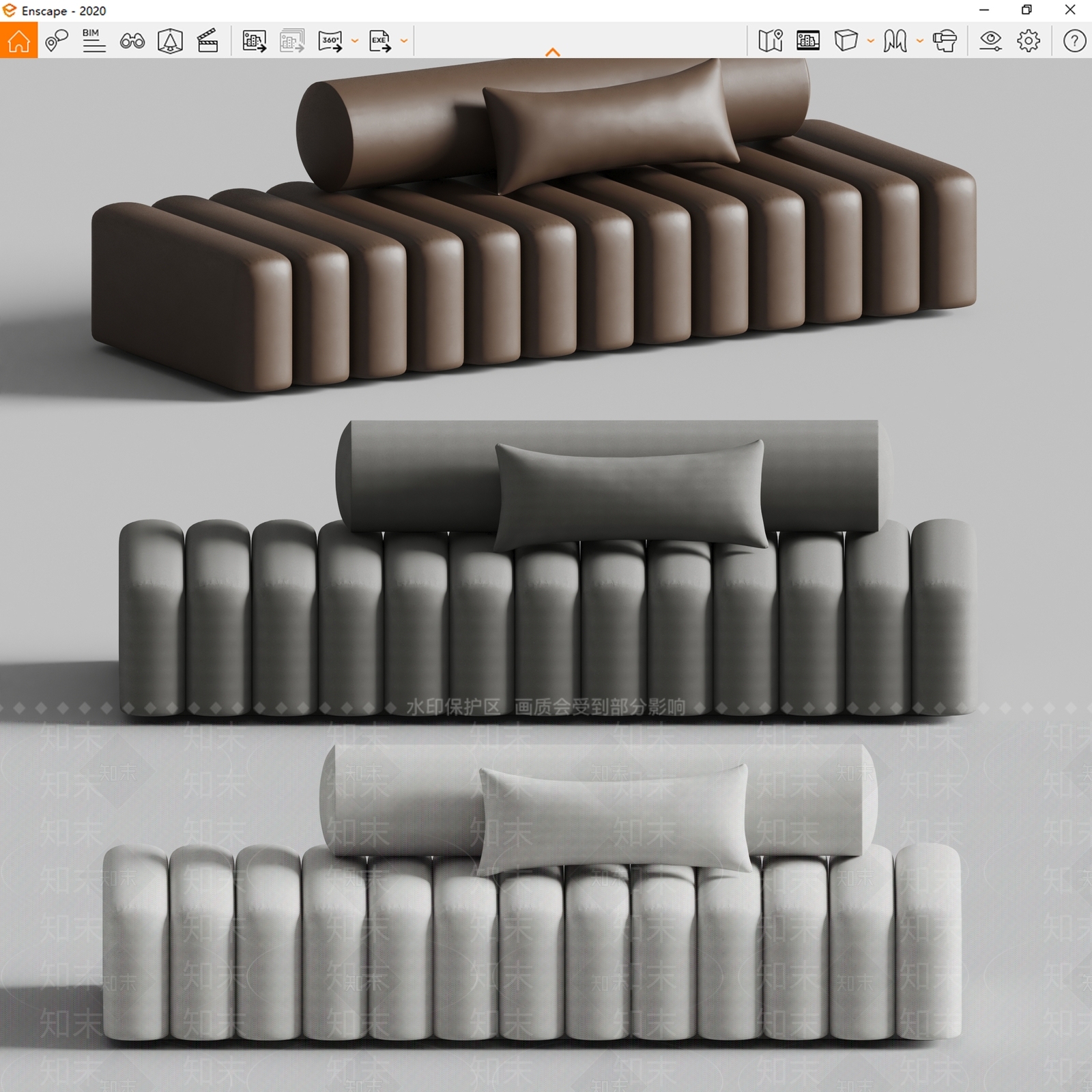Click the Batch Rendering icon
Screen dimensions: 1092x1092
pos(292,41)
